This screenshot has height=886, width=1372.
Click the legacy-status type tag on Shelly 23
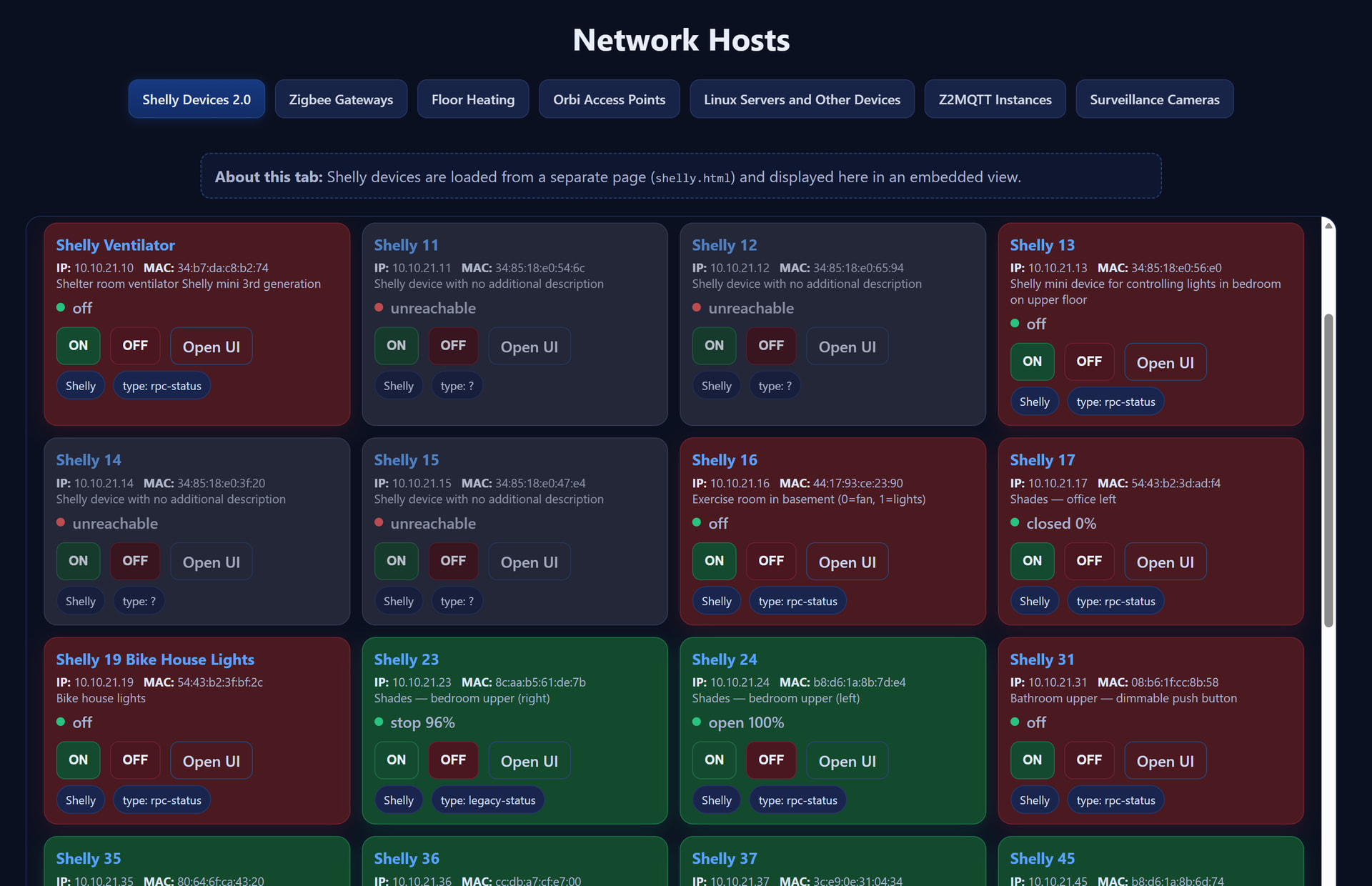487,800
